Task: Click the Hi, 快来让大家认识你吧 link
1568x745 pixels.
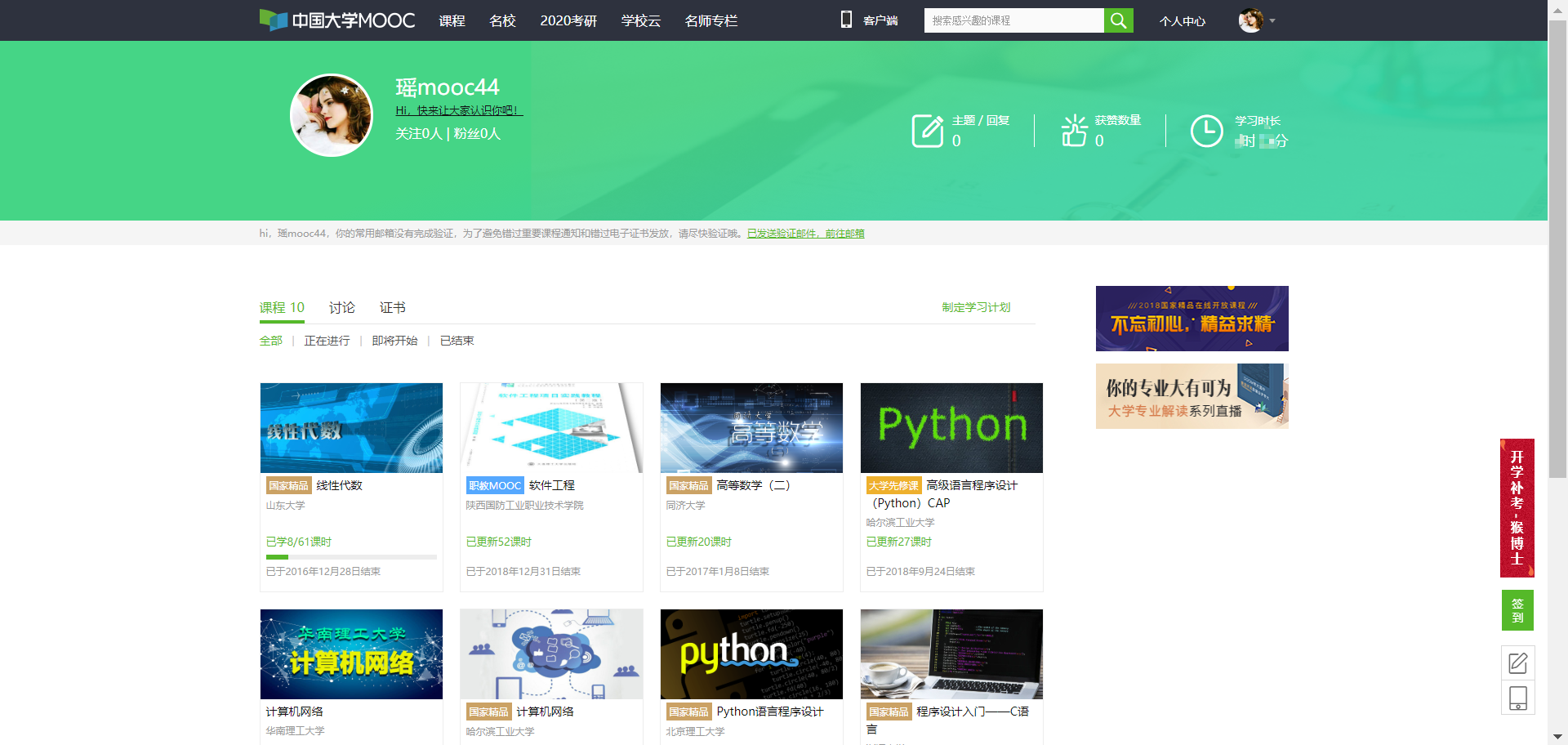Action: tap(459, 110)
